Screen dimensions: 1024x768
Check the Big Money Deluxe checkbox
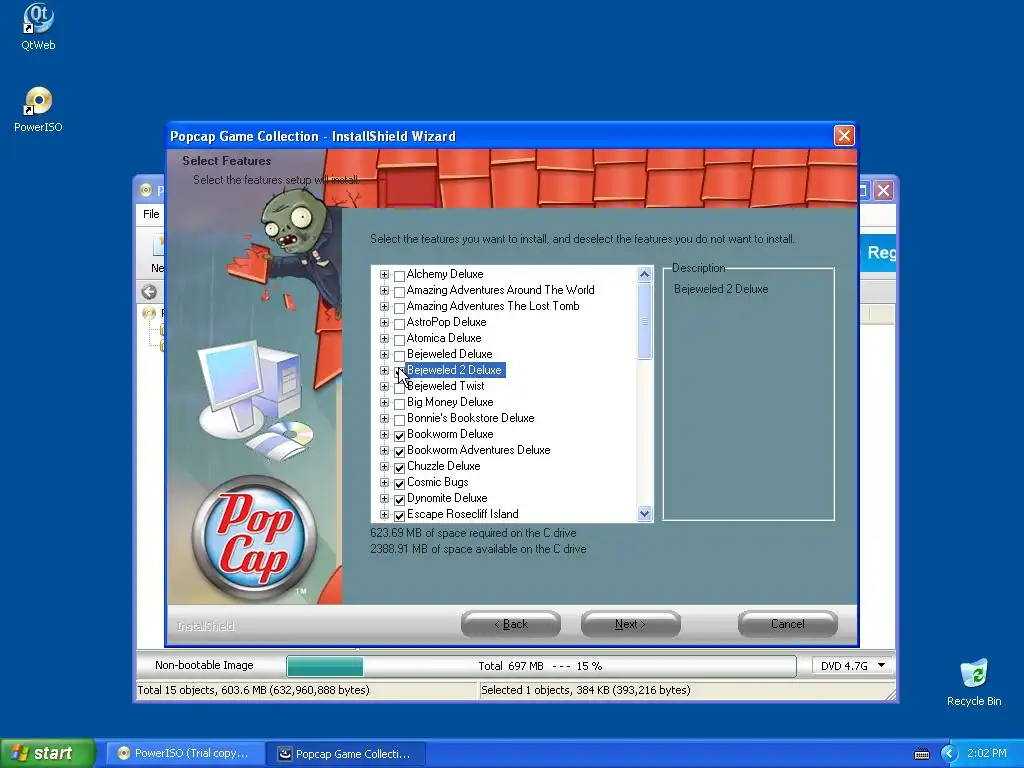pyautogui.click(x=399, y=403)
